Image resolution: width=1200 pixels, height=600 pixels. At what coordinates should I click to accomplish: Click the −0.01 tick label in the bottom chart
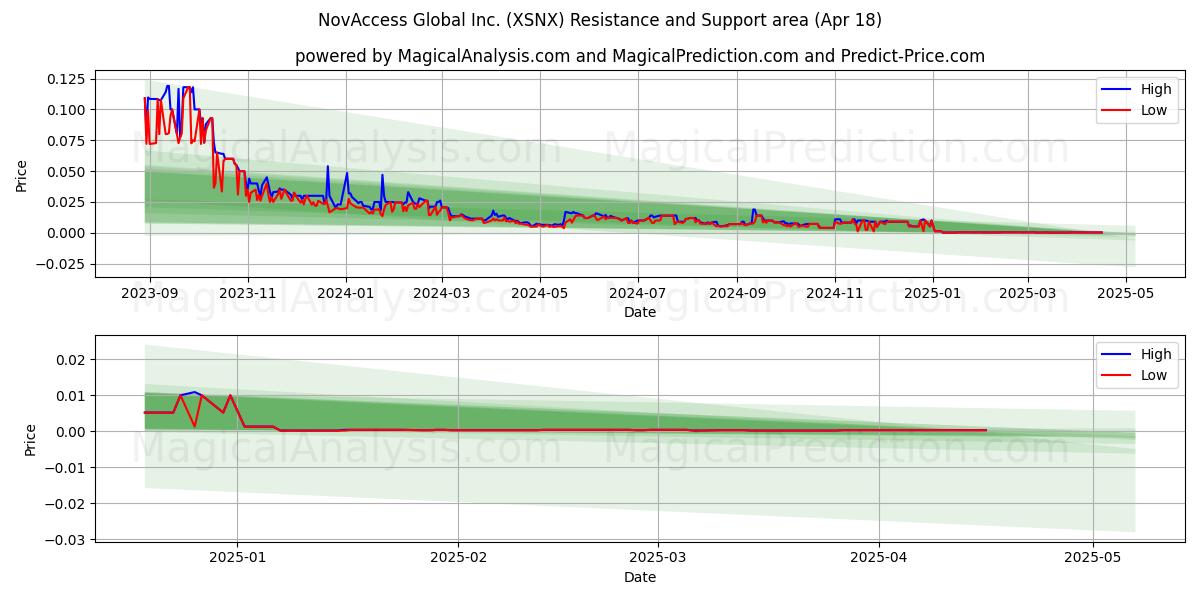tap(66, 468)
